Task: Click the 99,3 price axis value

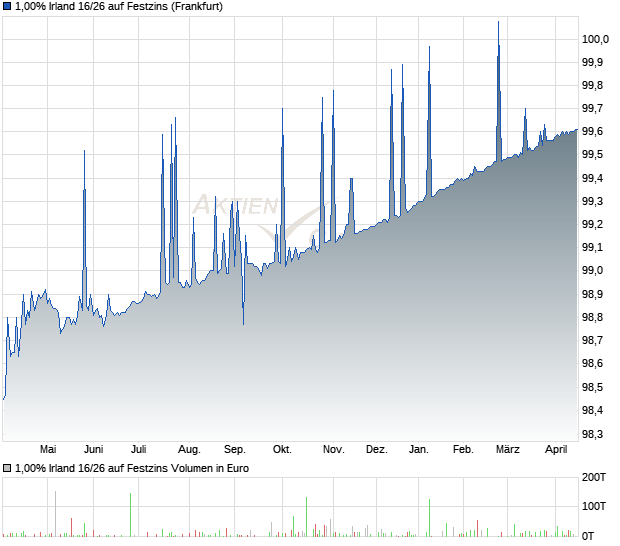Action: tap(593, 202)
